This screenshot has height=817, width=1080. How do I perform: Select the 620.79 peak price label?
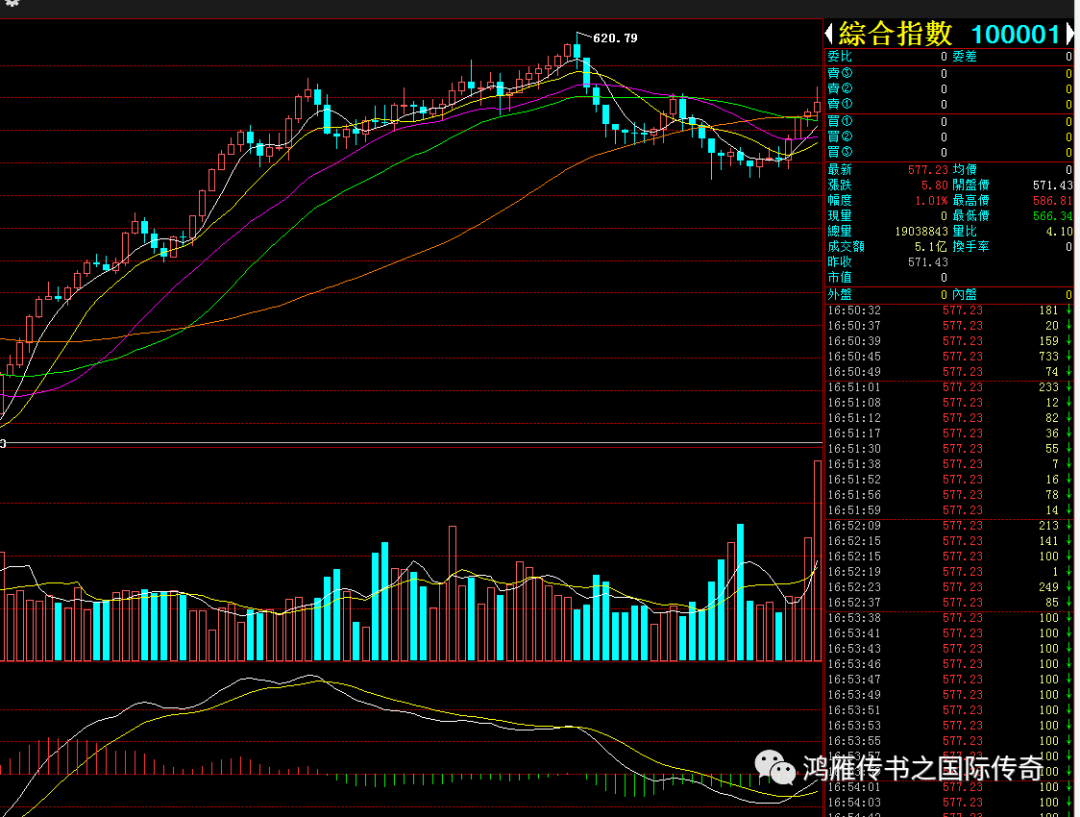615,38
